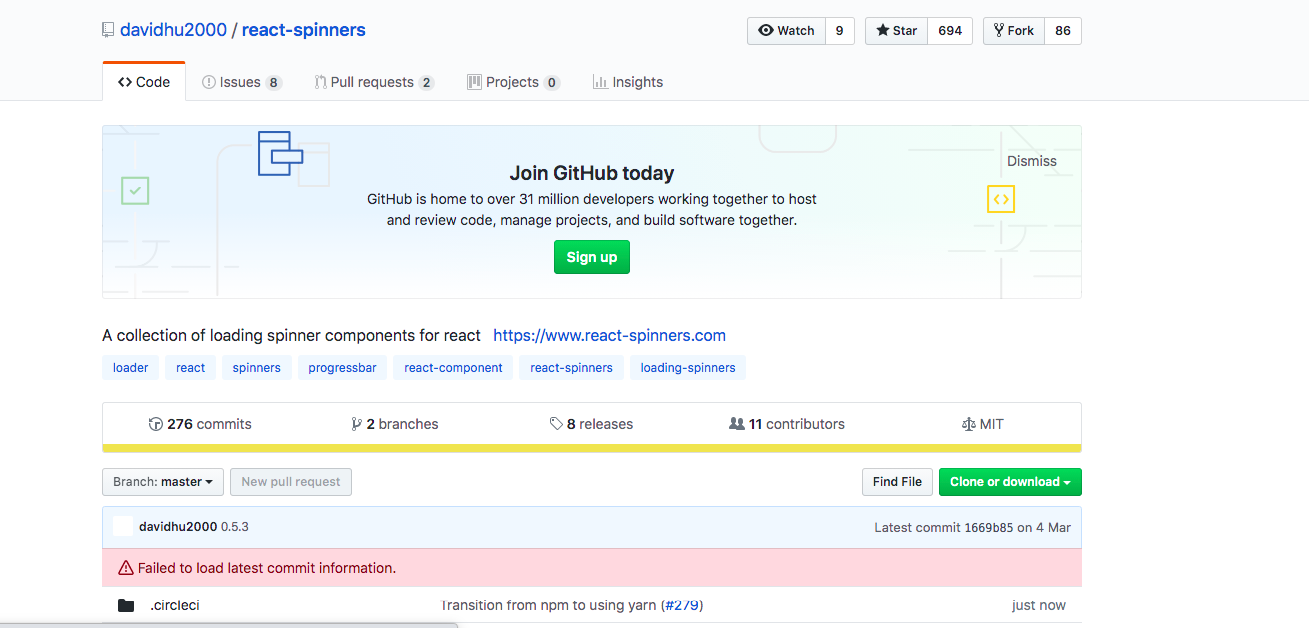Image resolution: width=1309 pixels, height=628 pixels.
Task: Click the green checkmark box icon in the banner
Action: point(135,190)
